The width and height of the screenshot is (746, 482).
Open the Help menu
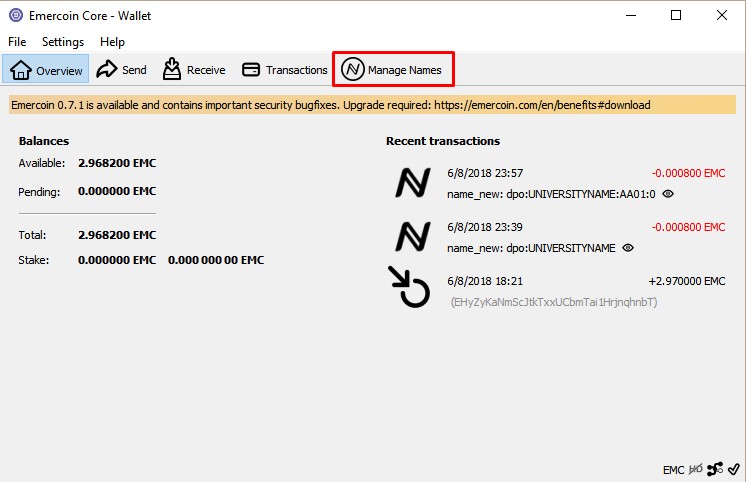click(112, 42)
